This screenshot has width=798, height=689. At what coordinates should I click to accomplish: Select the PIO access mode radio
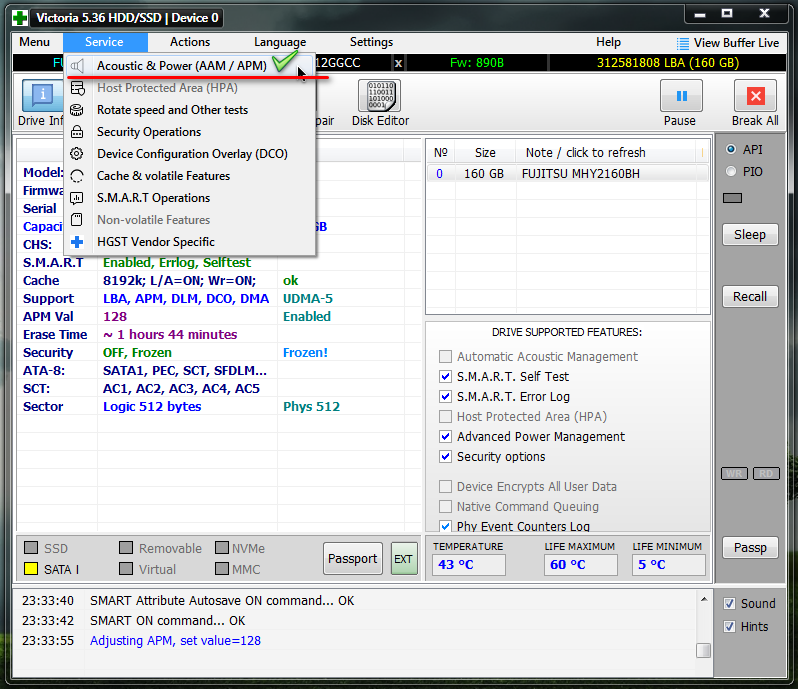pyautogui.click(x=731, y=171)
